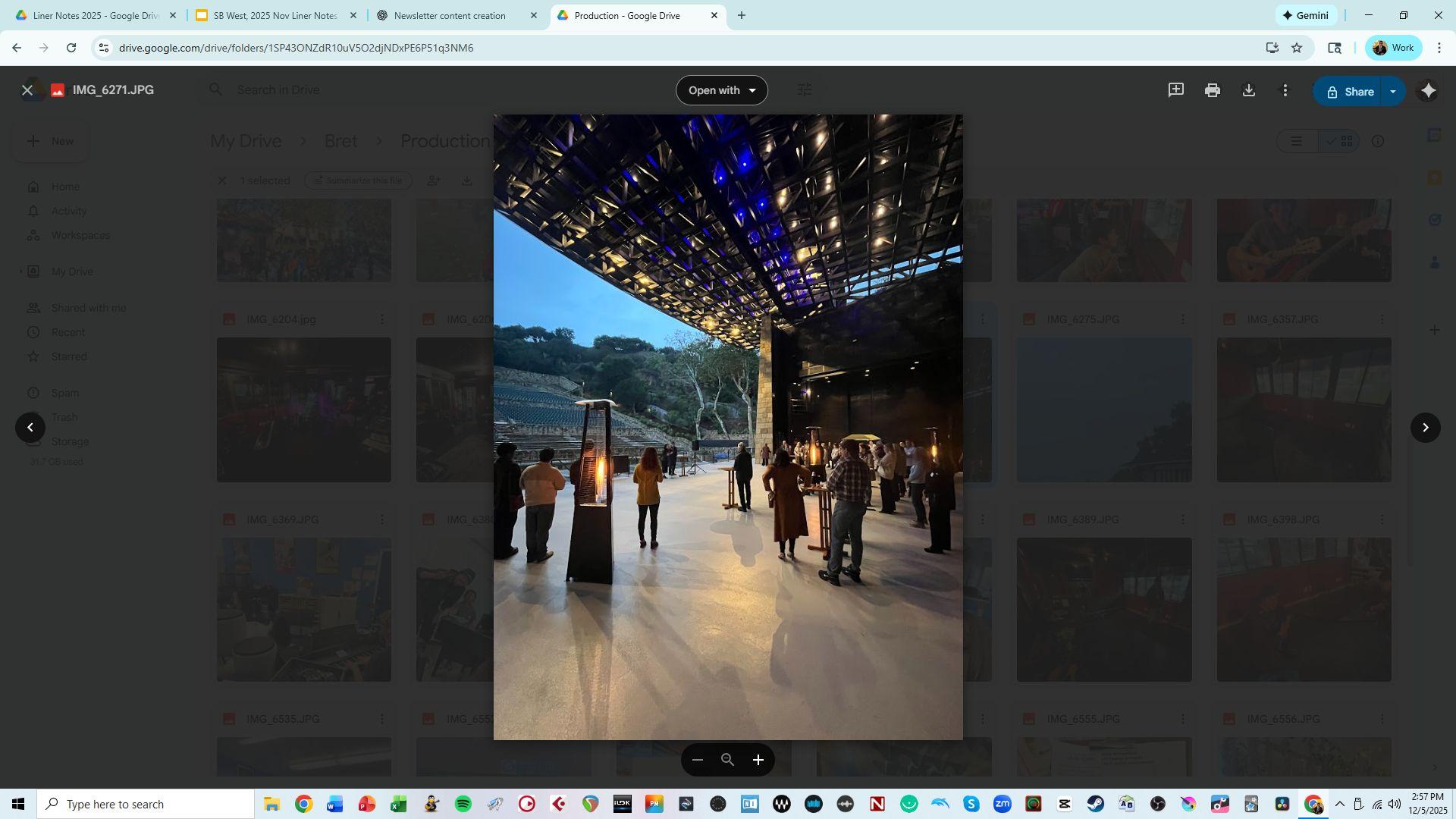The height and width of the screenshot is (819, 1456).
Task: Open the Work profile menu
Action: [1393, 48]
